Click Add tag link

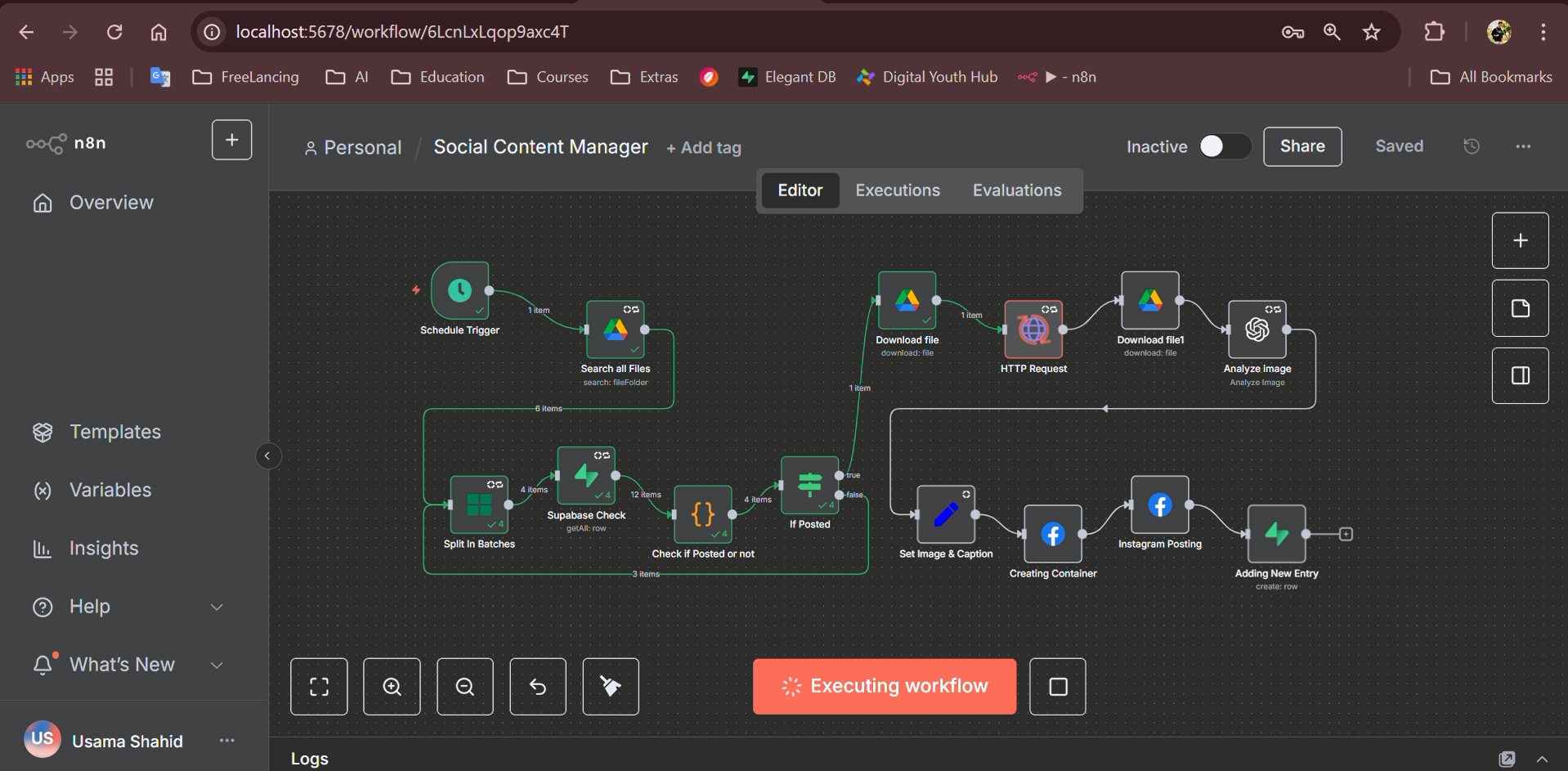[x=703, y=148]
